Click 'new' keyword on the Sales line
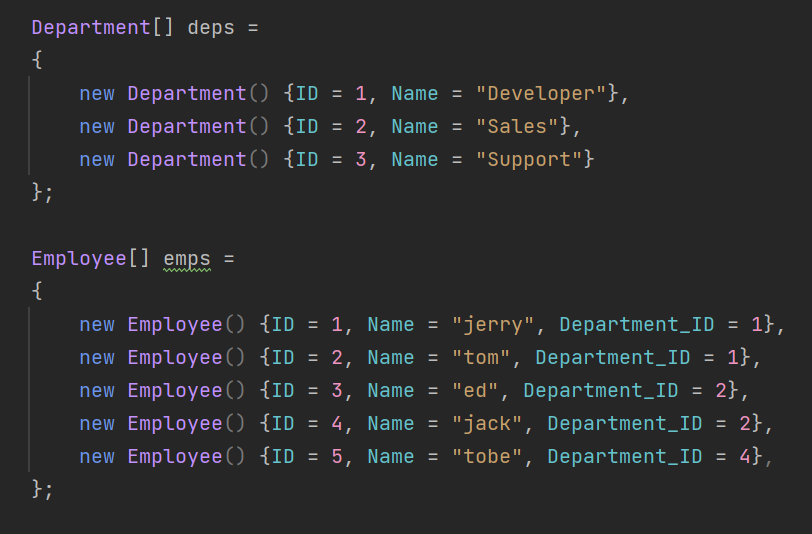This screenshot has height=534, width=812. point(97,127)
